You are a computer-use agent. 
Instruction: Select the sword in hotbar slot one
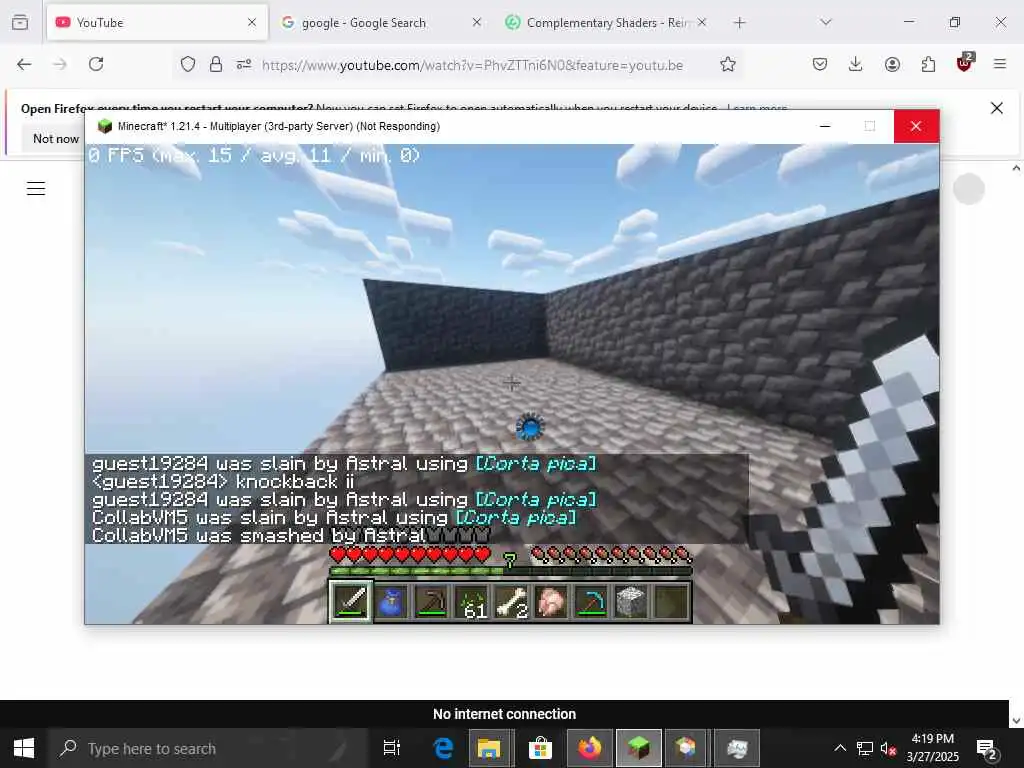tap(351, 601)
